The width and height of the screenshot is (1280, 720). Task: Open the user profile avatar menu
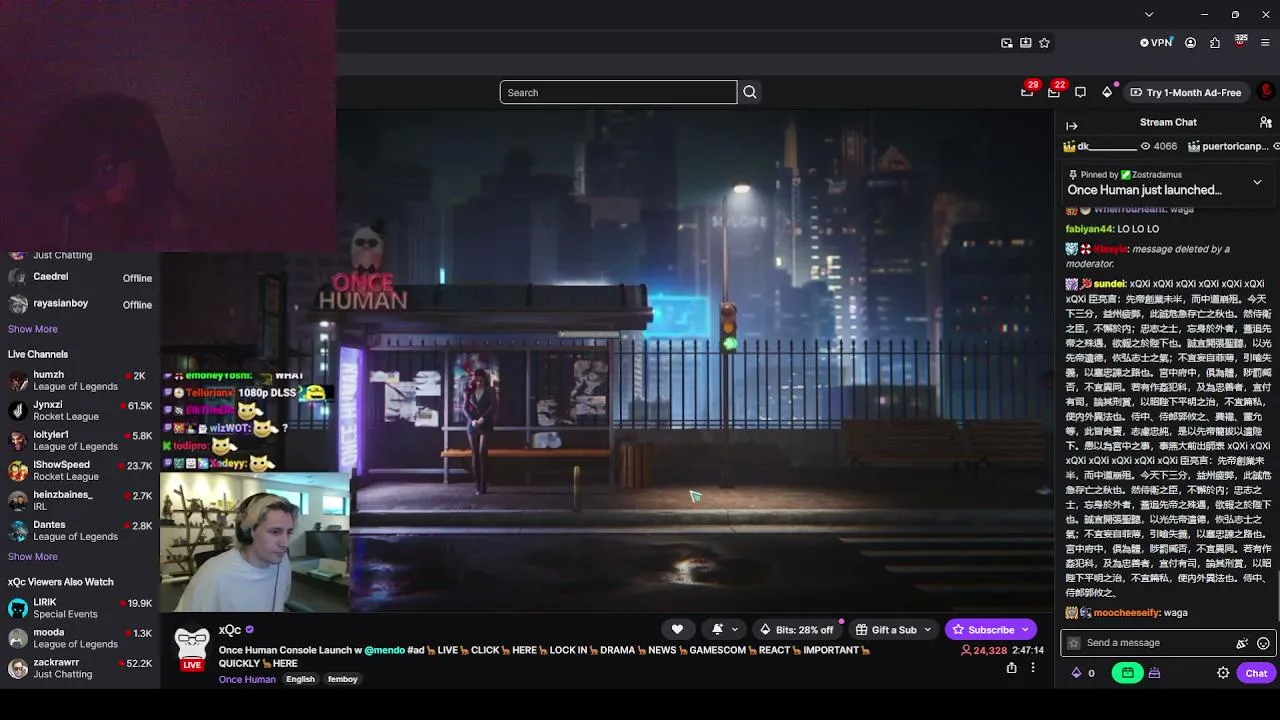coord(1266,91)
